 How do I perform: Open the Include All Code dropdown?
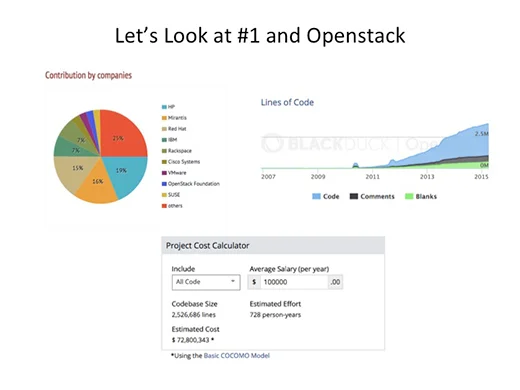206,282
